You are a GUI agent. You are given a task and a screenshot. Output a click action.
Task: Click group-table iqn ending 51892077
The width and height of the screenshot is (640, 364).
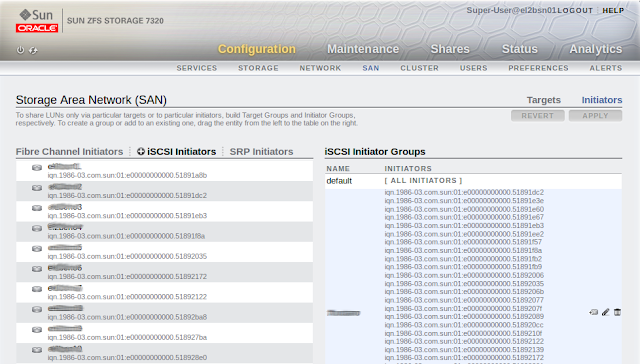coord(464,300)
